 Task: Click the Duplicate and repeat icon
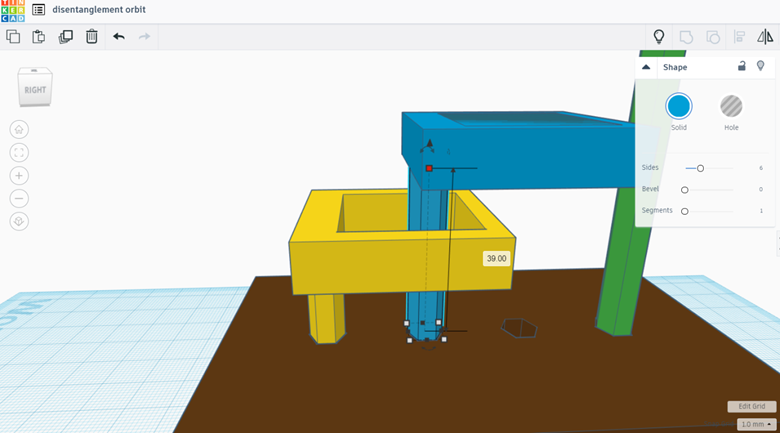pos(66,36)
